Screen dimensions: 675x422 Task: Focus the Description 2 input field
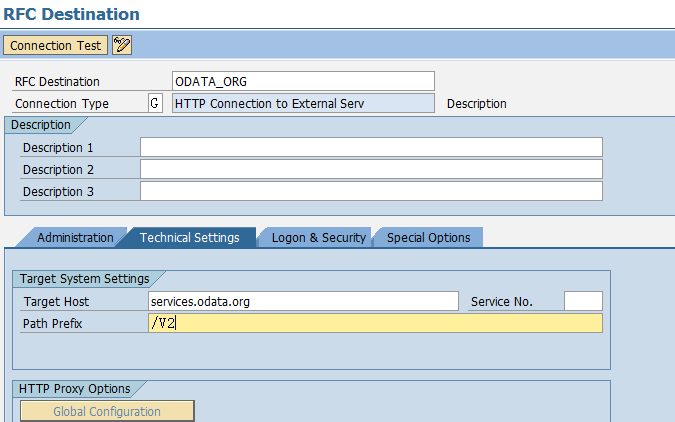point(371,170)
